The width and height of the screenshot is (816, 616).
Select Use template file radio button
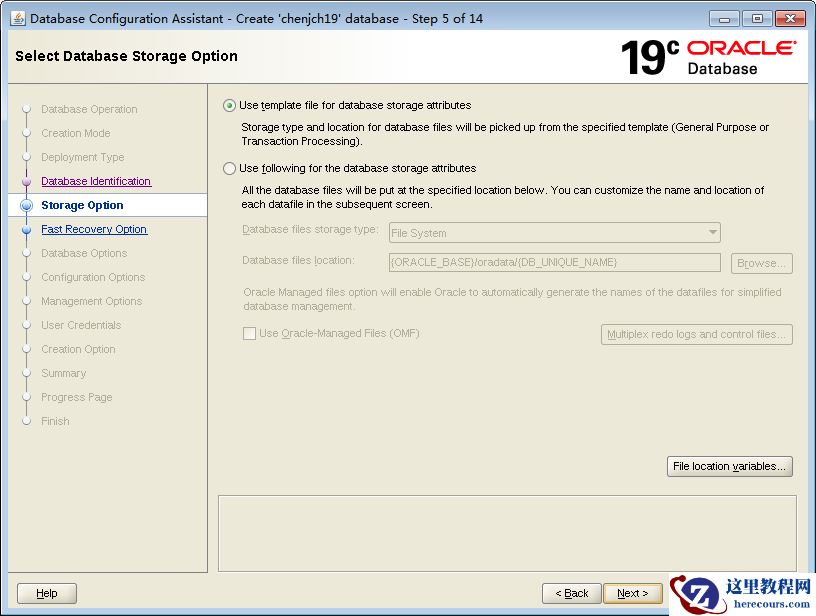tap(229, 106)
